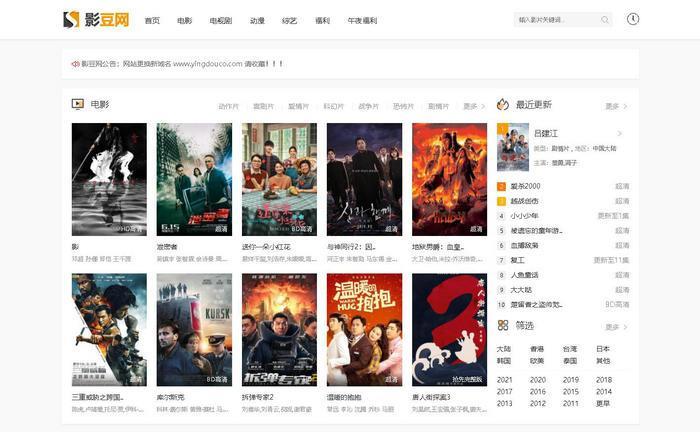Click the 筛选 grid icon

pos(503,325)
